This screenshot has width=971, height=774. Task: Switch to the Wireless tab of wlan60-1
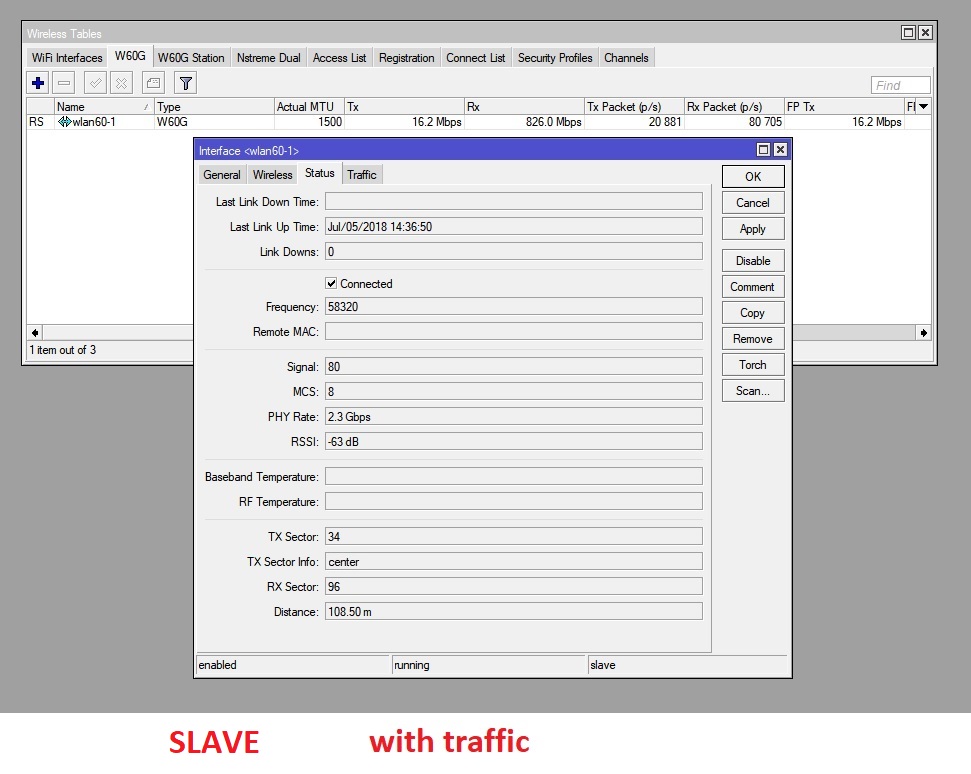click(271, 174)
